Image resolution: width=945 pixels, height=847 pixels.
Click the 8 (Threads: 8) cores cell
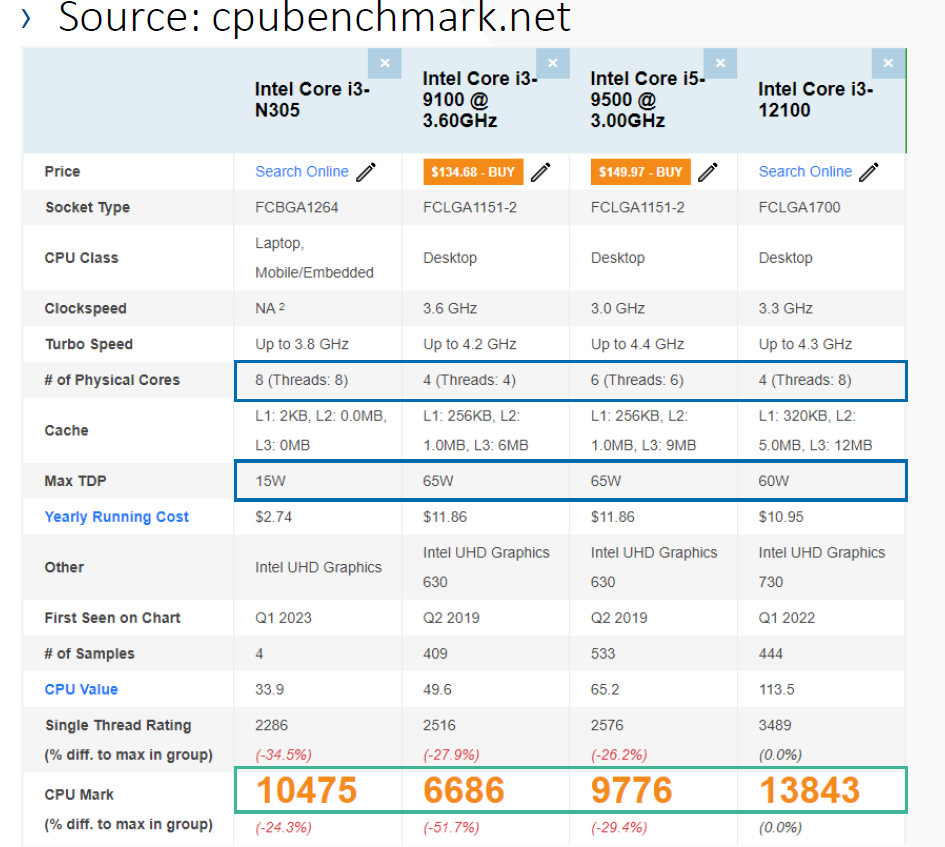[301, 380]
